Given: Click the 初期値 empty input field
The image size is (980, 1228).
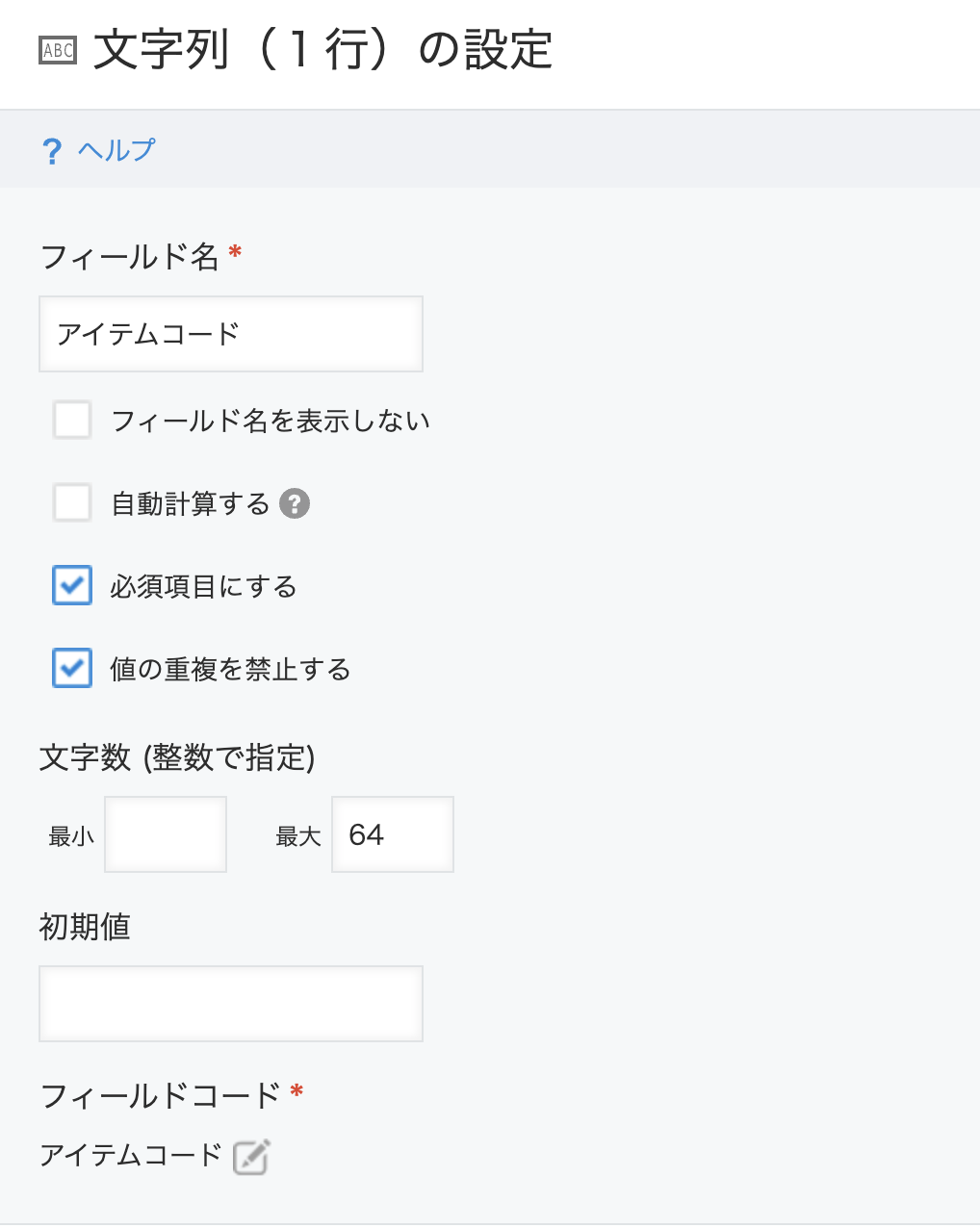Looking at the screenshot, I should pyautogui.click(x=231, y=1004).
